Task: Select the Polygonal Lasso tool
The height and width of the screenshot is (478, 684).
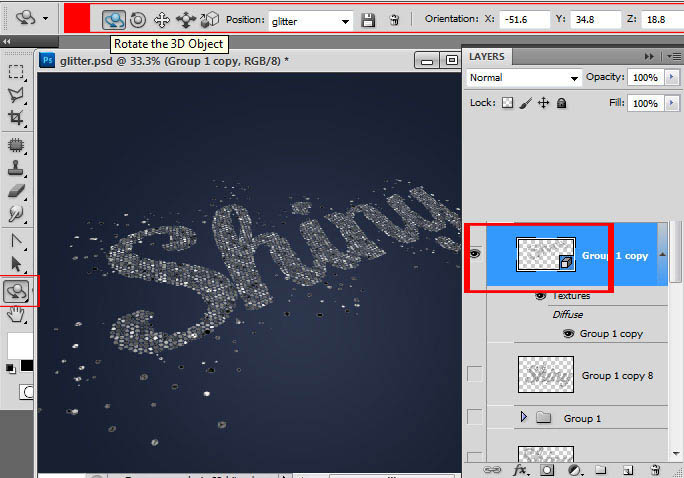Action: [16, 95]
